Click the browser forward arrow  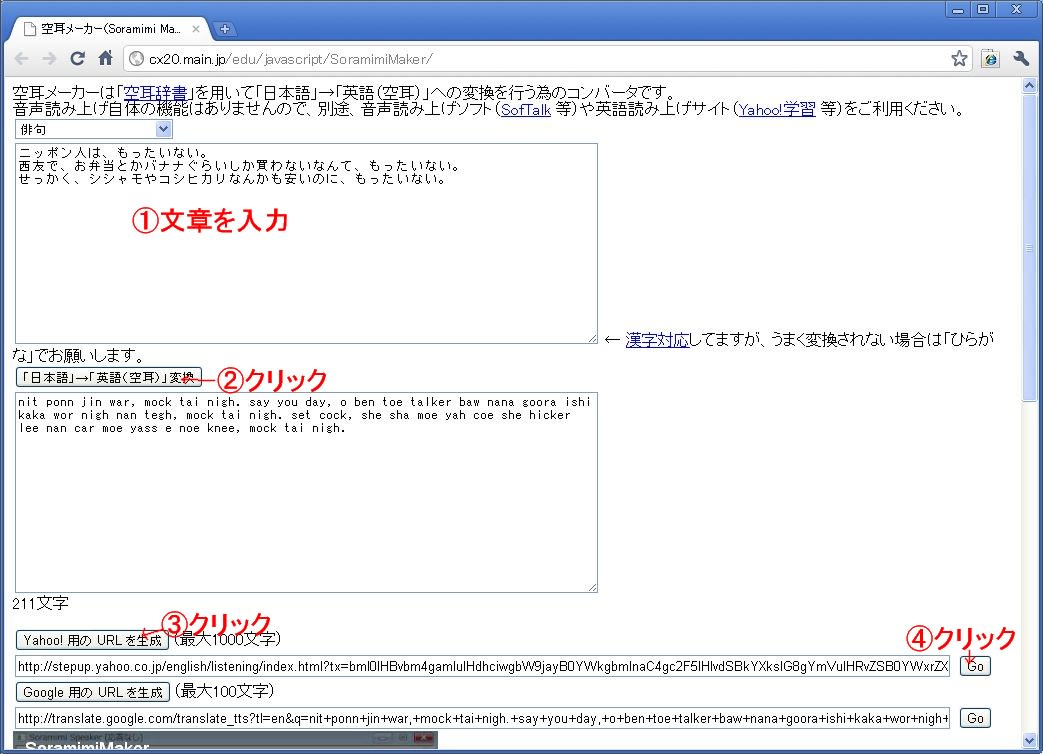[49, 59]
